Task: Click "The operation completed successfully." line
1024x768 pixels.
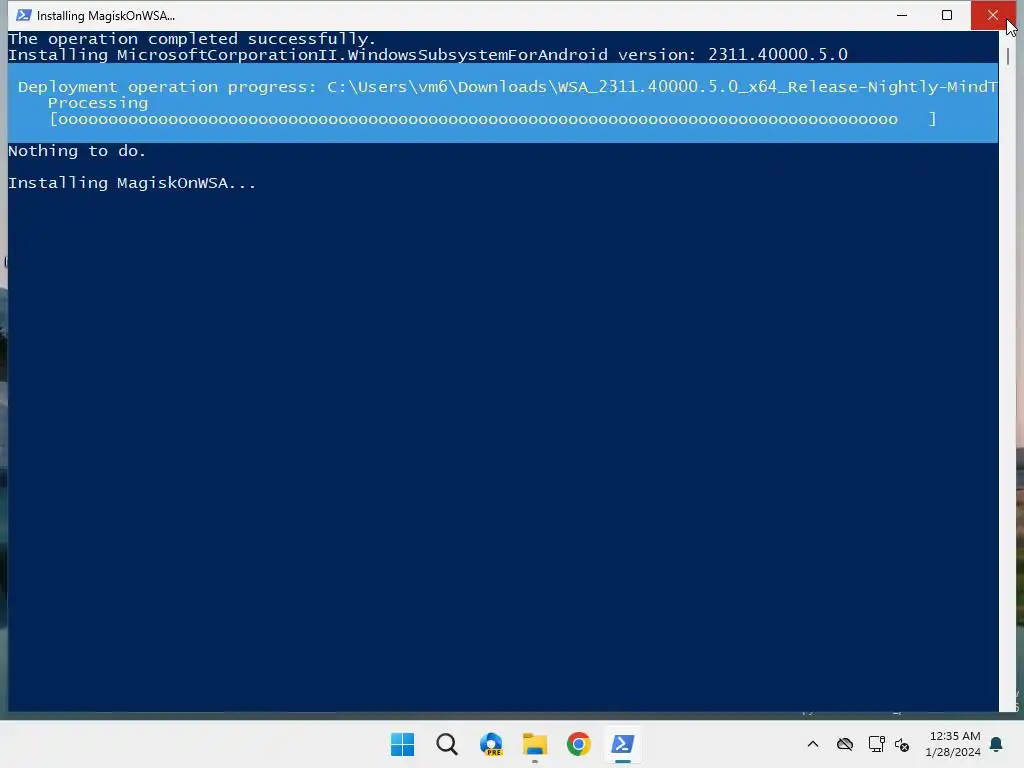Action: point(192,39)
